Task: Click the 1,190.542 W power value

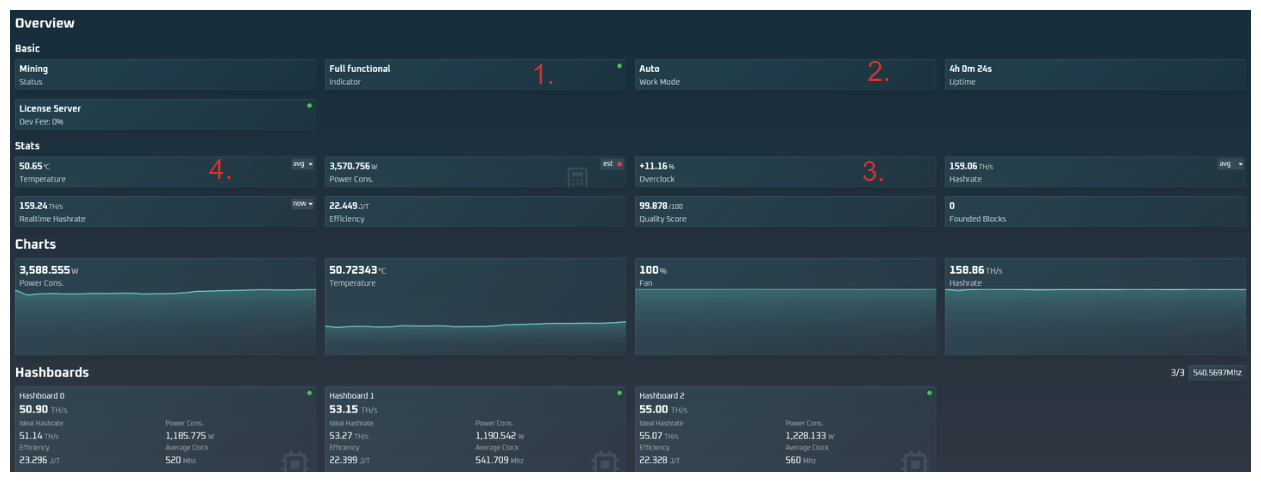Action: (500, 436)
